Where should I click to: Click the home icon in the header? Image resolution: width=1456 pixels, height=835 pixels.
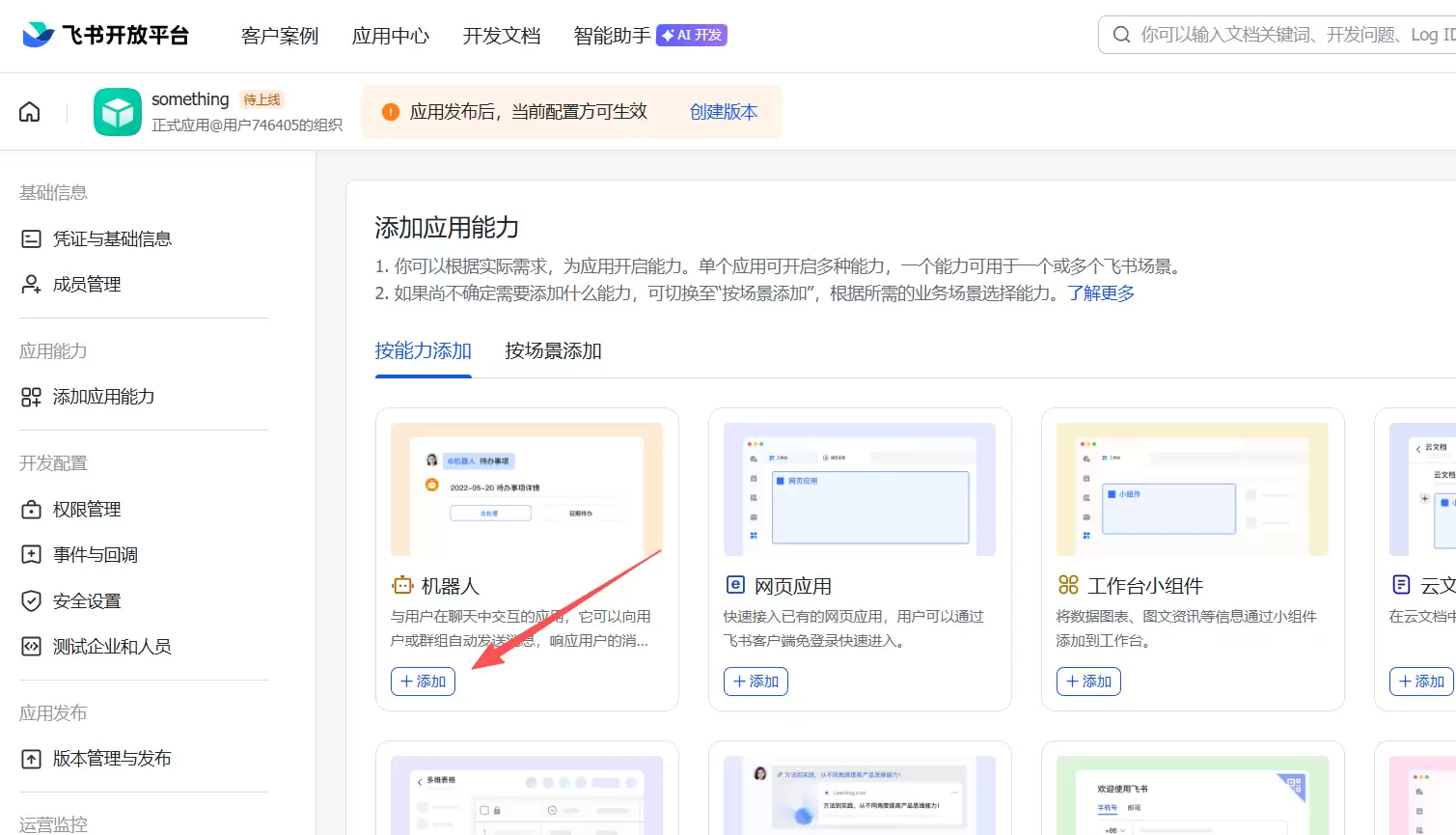pos(30,112)
